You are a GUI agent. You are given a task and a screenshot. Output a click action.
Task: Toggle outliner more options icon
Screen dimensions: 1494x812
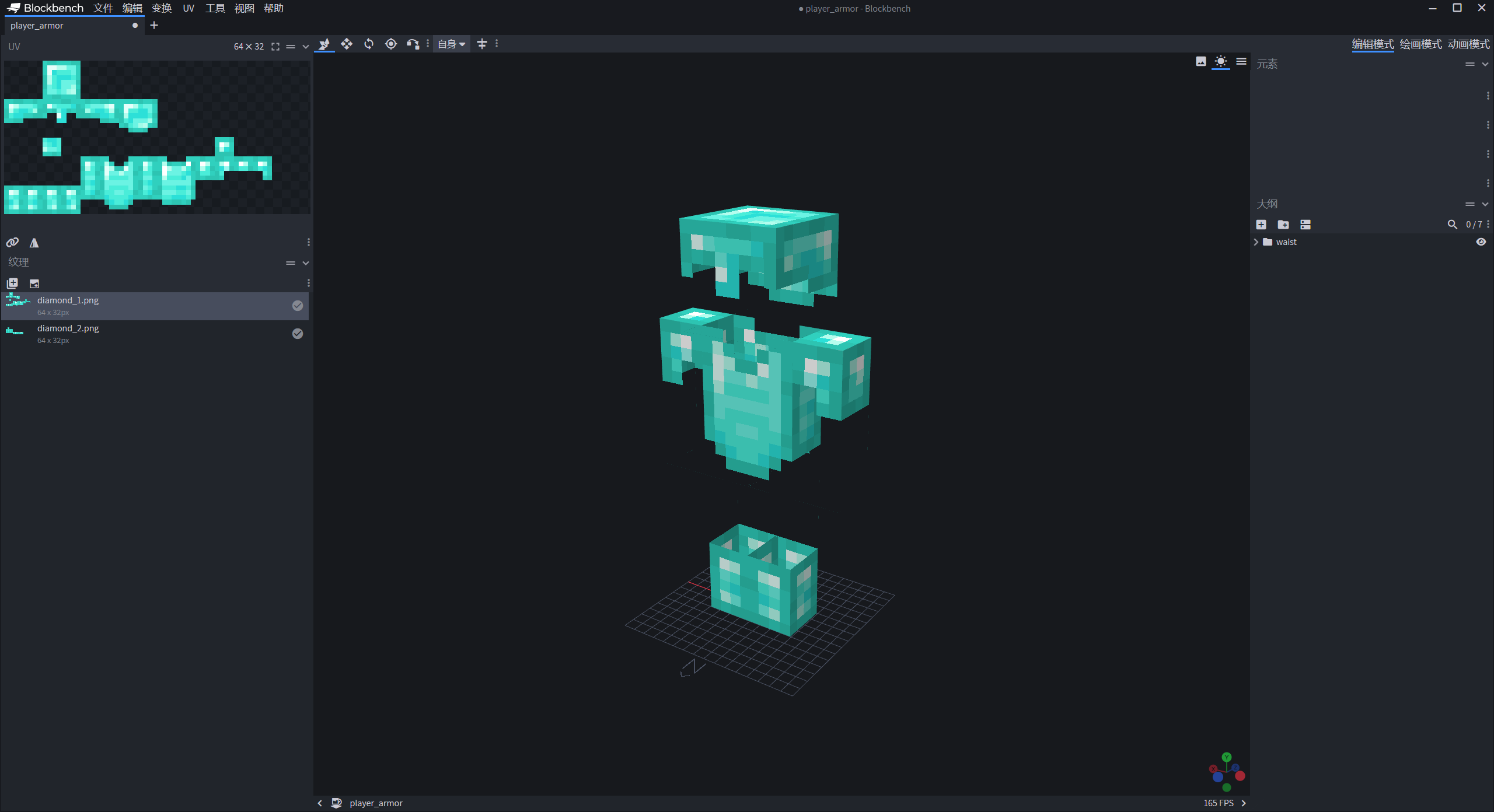[1305, 225]
